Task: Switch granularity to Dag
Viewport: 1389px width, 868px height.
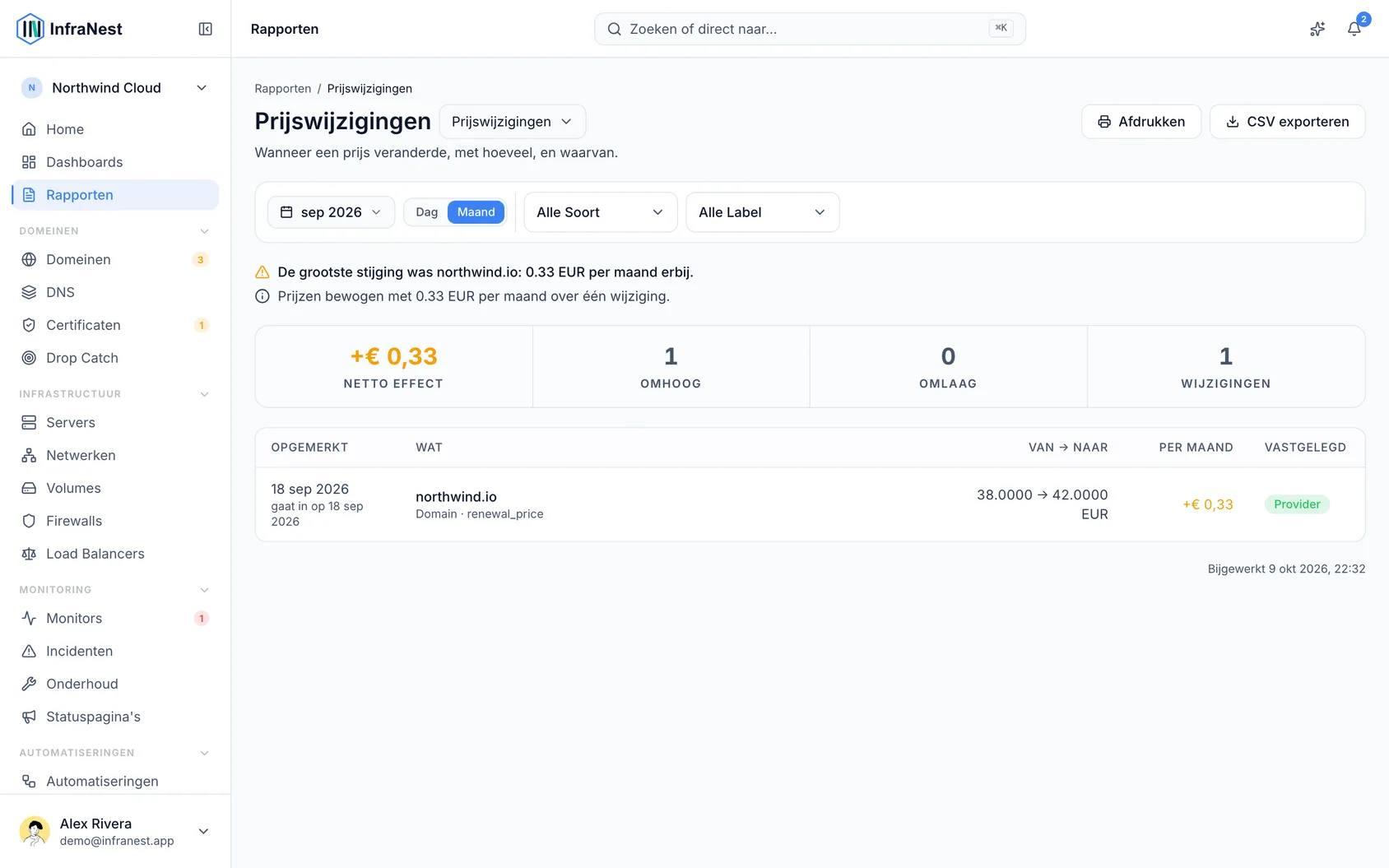Action: pos(426,212)
